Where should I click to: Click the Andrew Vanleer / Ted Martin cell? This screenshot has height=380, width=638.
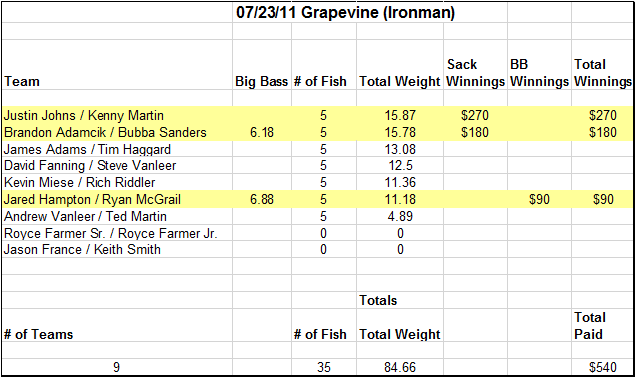[x=117, y=216]
